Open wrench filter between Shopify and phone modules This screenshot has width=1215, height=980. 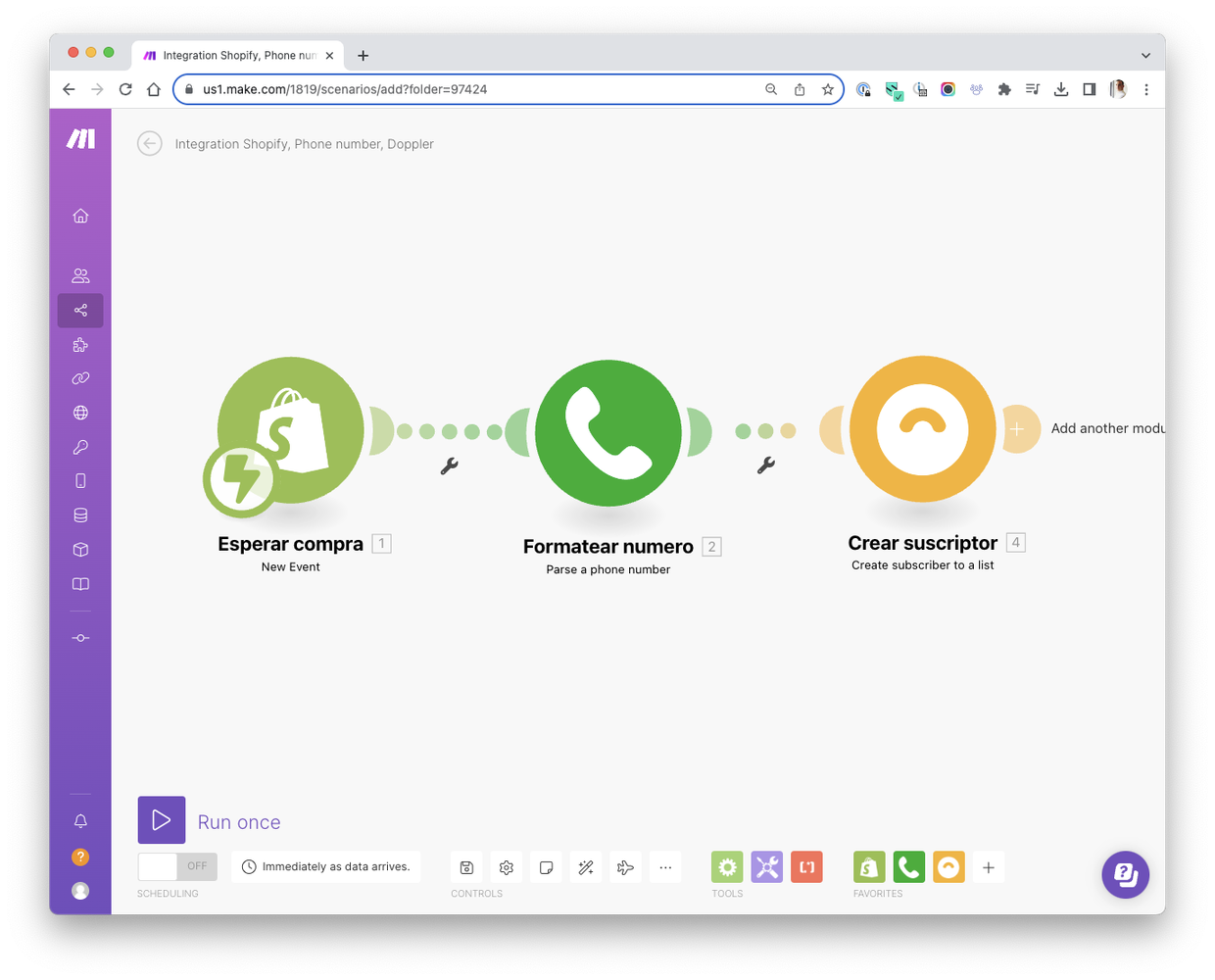pos(450,466)
